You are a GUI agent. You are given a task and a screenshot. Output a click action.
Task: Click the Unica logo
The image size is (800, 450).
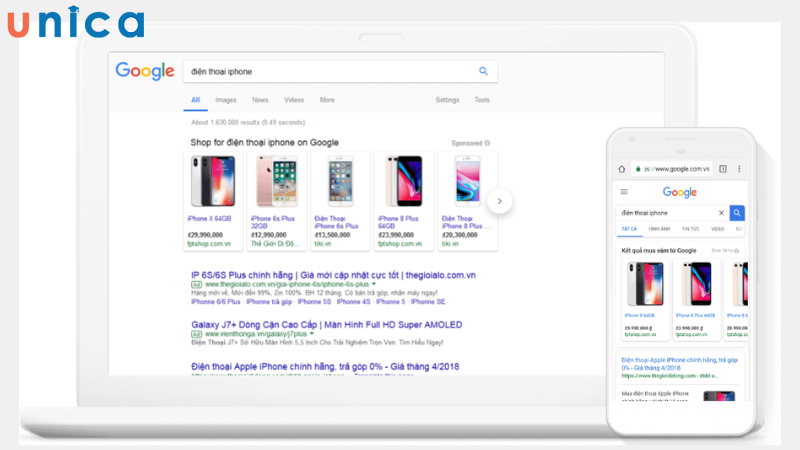(76, 22)
